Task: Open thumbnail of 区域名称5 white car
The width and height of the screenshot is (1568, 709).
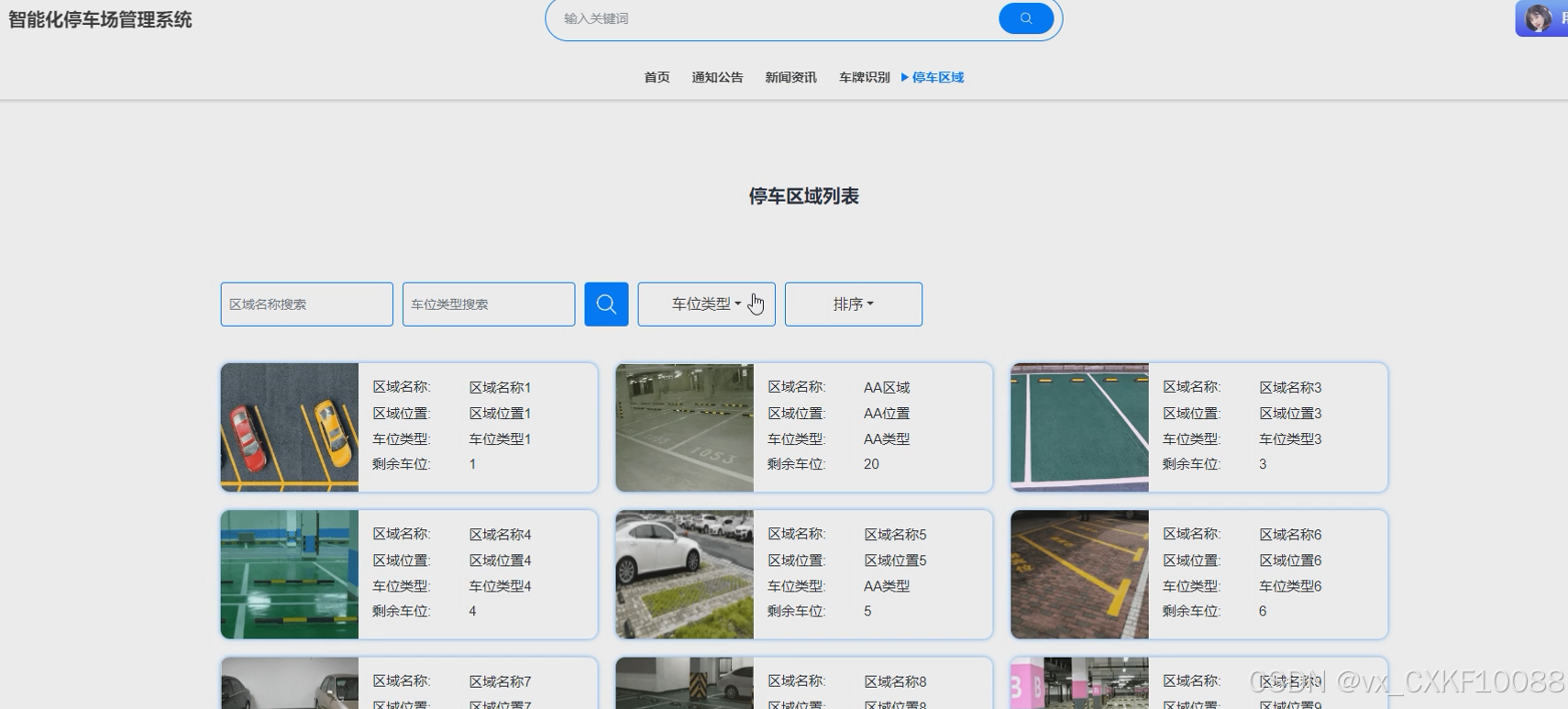Action: (x=685, y=574)
